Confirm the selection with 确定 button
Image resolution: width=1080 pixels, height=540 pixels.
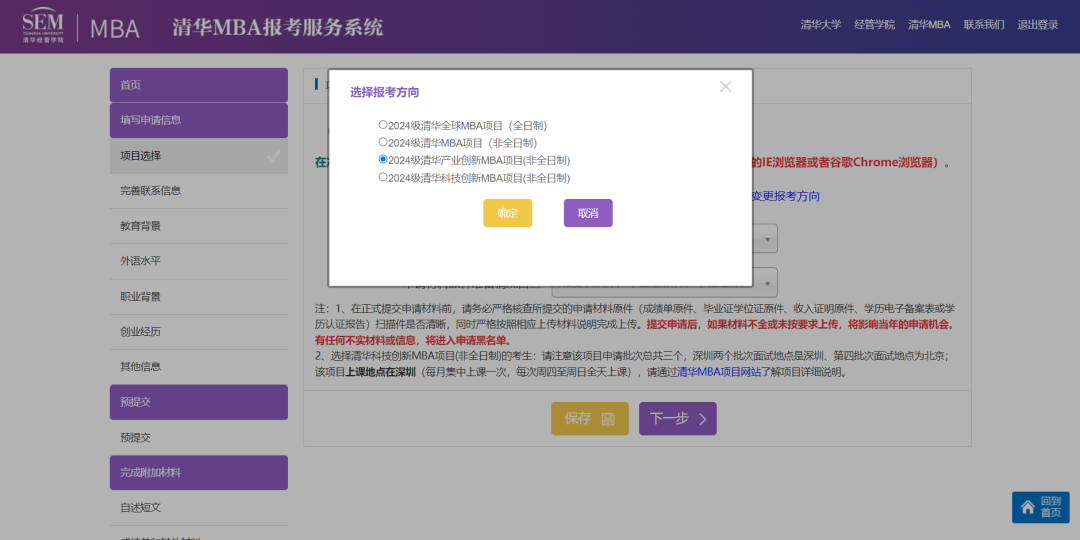(508, 213)
